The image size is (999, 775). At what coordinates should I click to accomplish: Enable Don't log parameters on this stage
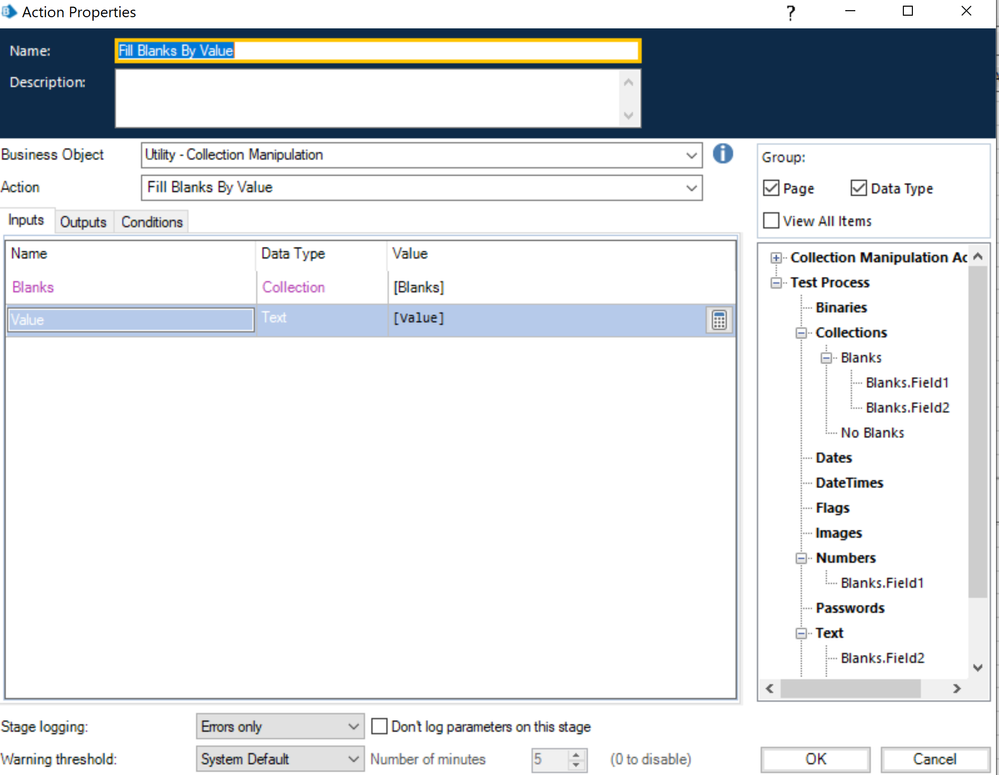click(379, 727)
